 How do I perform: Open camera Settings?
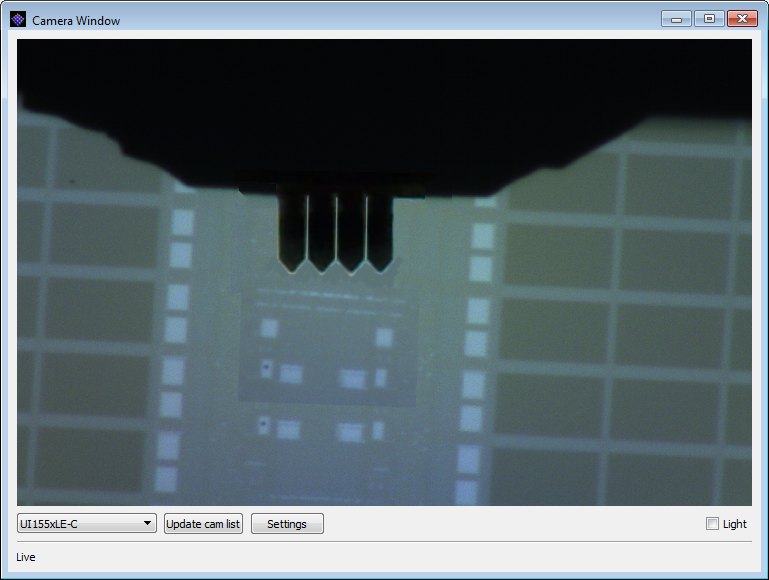[287, 524]
